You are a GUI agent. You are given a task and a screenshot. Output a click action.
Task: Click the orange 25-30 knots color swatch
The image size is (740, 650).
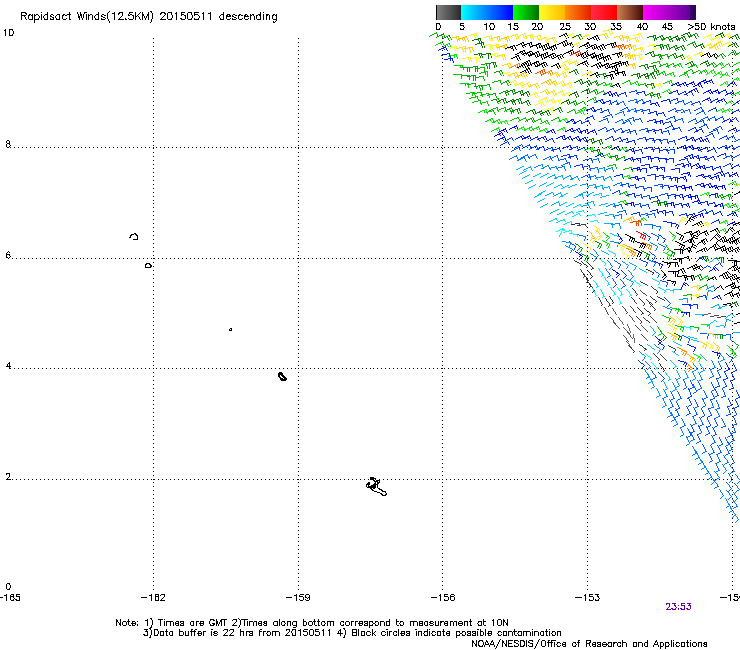tap(578, 12)
